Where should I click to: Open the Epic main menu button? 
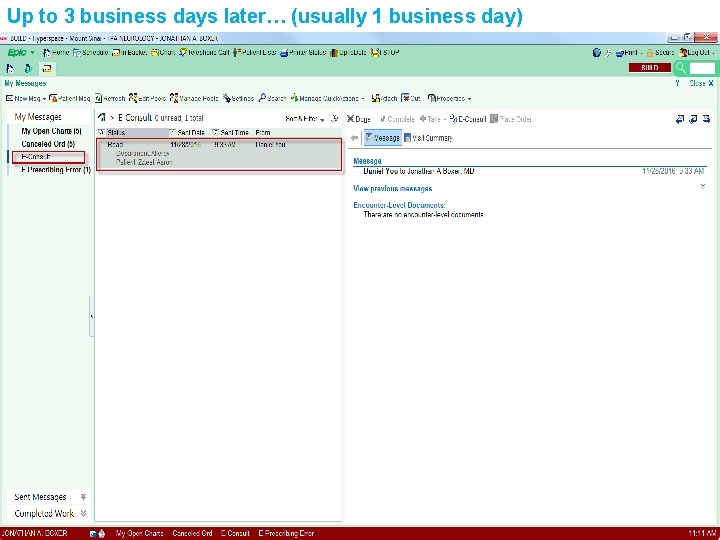[21, 52]
